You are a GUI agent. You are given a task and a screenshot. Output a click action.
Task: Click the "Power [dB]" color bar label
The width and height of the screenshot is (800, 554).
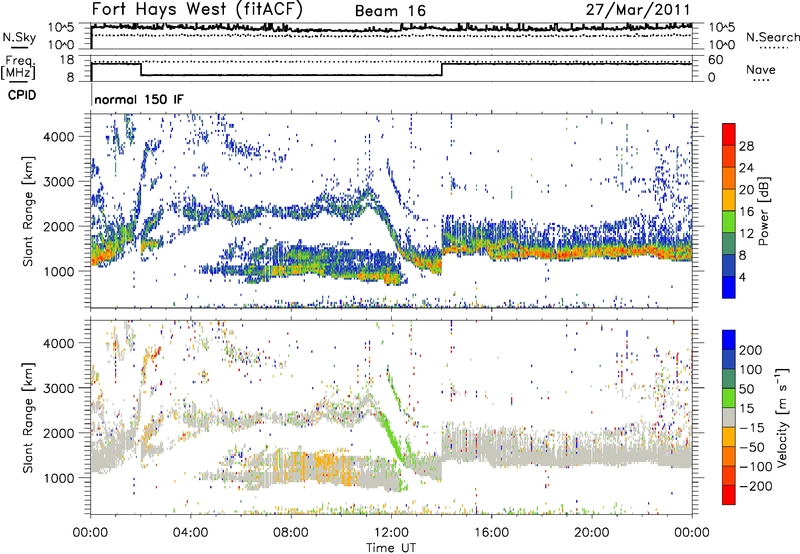coord(763,211)
